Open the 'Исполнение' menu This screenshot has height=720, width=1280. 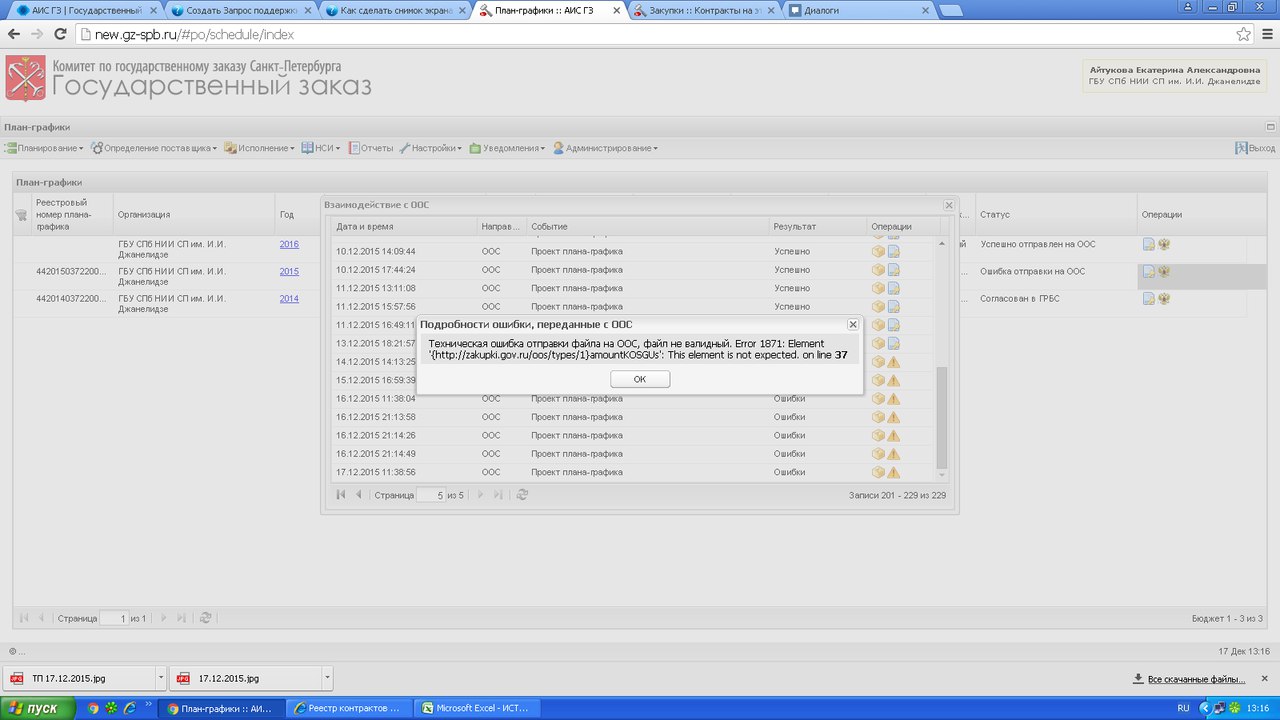point(259,148)
